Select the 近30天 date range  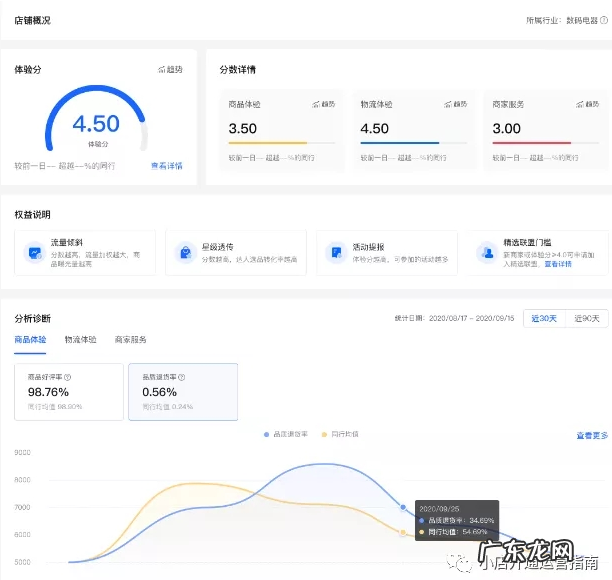(544, 318)
